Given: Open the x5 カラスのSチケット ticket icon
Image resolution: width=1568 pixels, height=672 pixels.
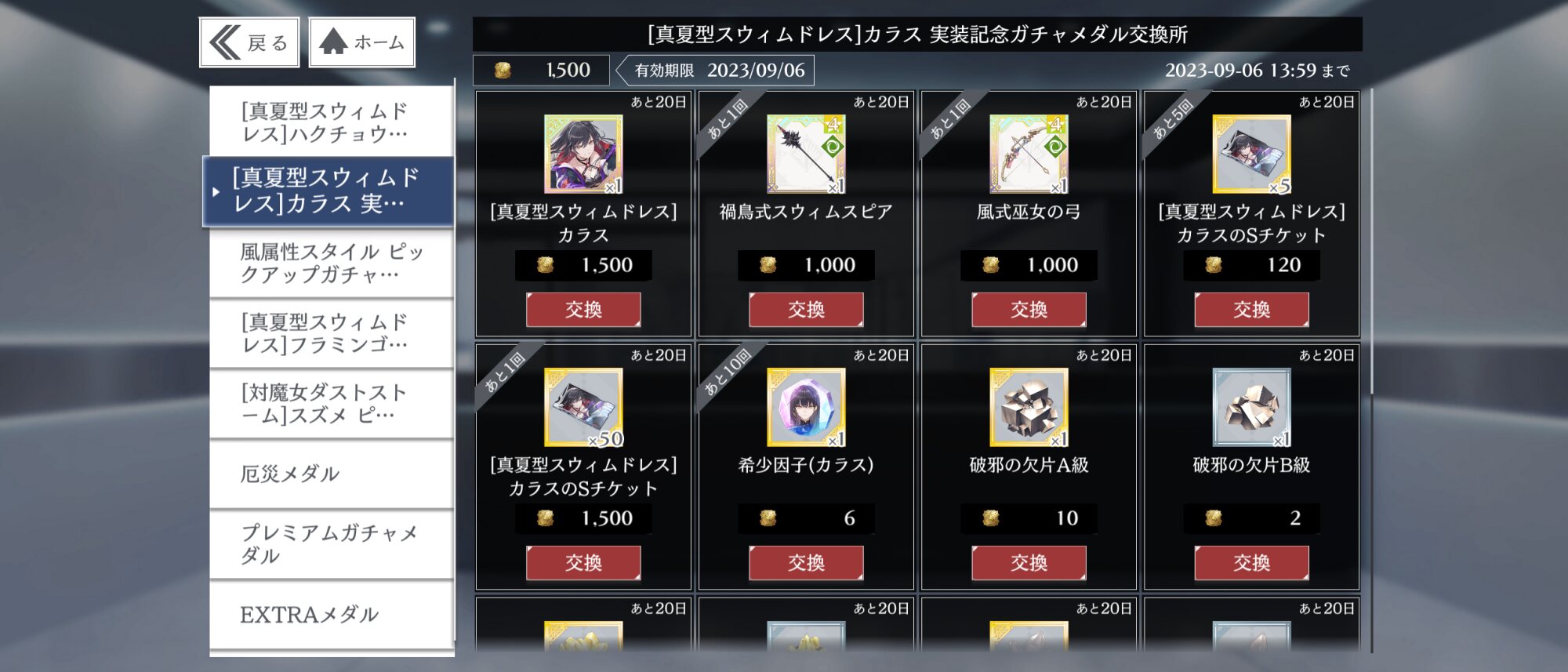Looking at the screenshot, I should click(1251, 154).
